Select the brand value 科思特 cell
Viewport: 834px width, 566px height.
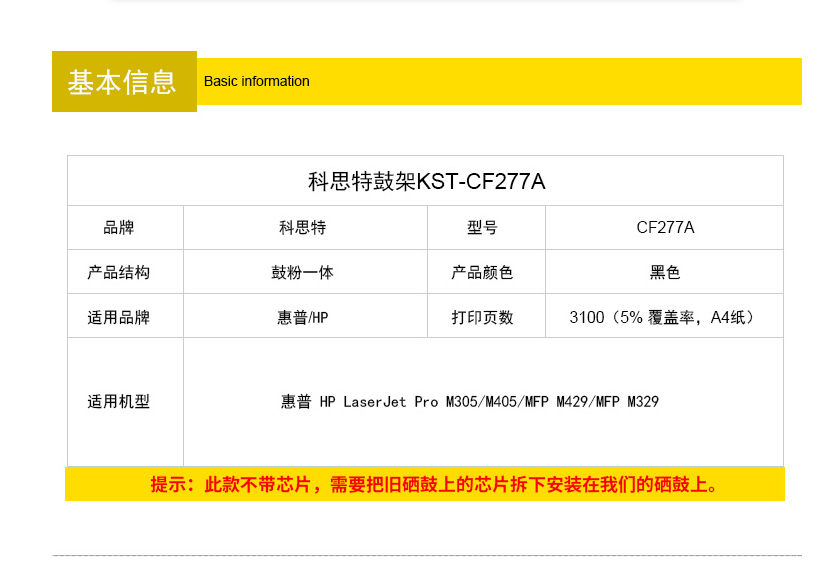(305, 228)
